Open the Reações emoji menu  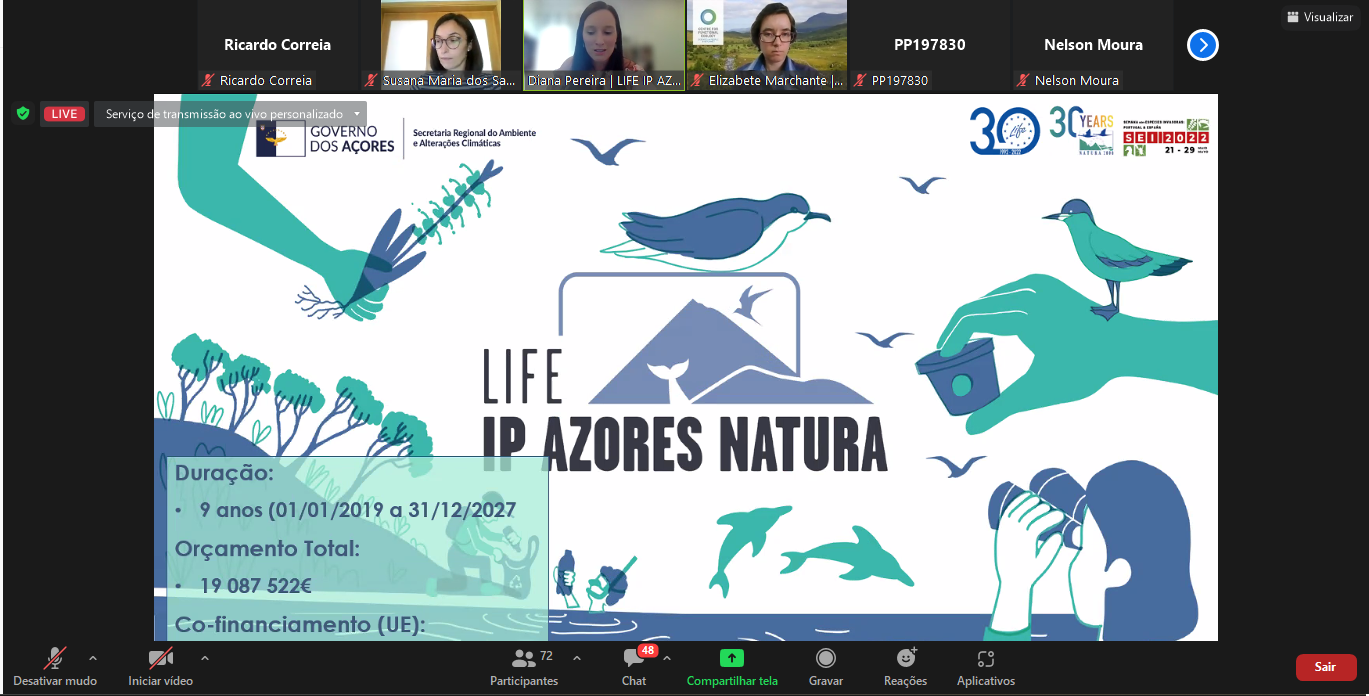(x=905, y=659)
